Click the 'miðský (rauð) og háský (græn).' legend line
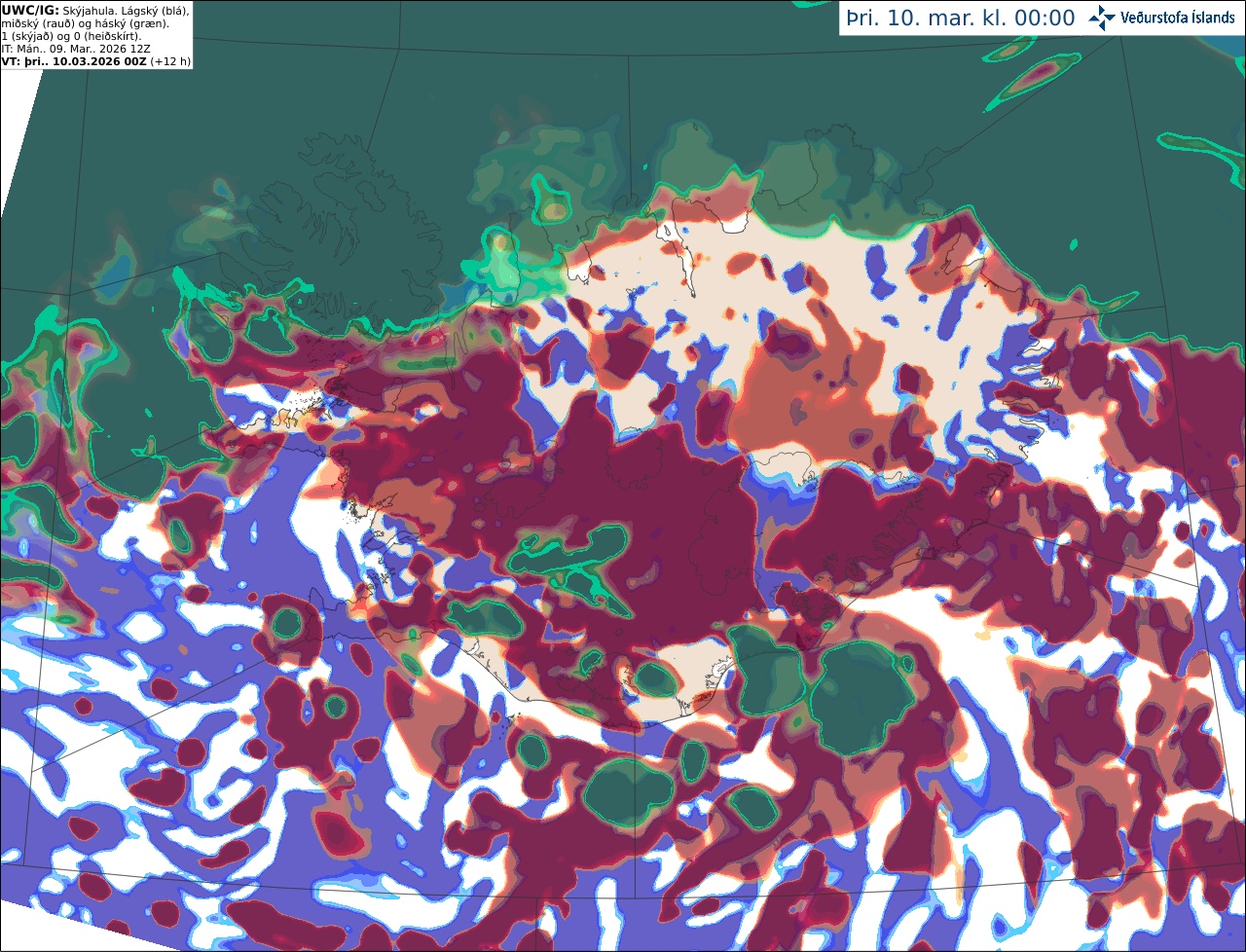This screenshot has height=952, width=1246. point(85,23)
